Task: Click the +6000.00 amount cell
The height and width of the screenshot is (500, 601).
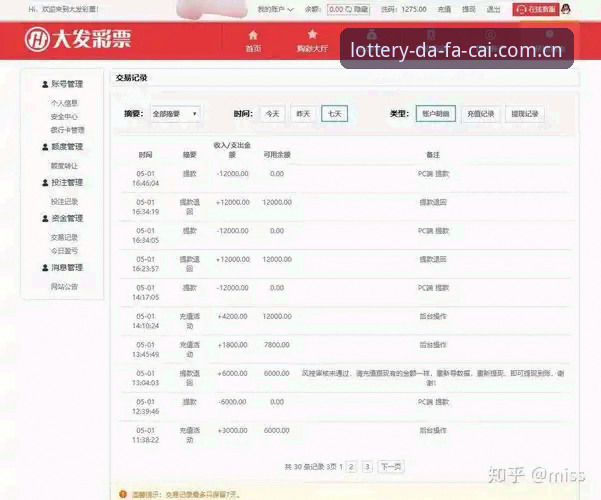Action: pyautogui.click(x=233, y=373)
